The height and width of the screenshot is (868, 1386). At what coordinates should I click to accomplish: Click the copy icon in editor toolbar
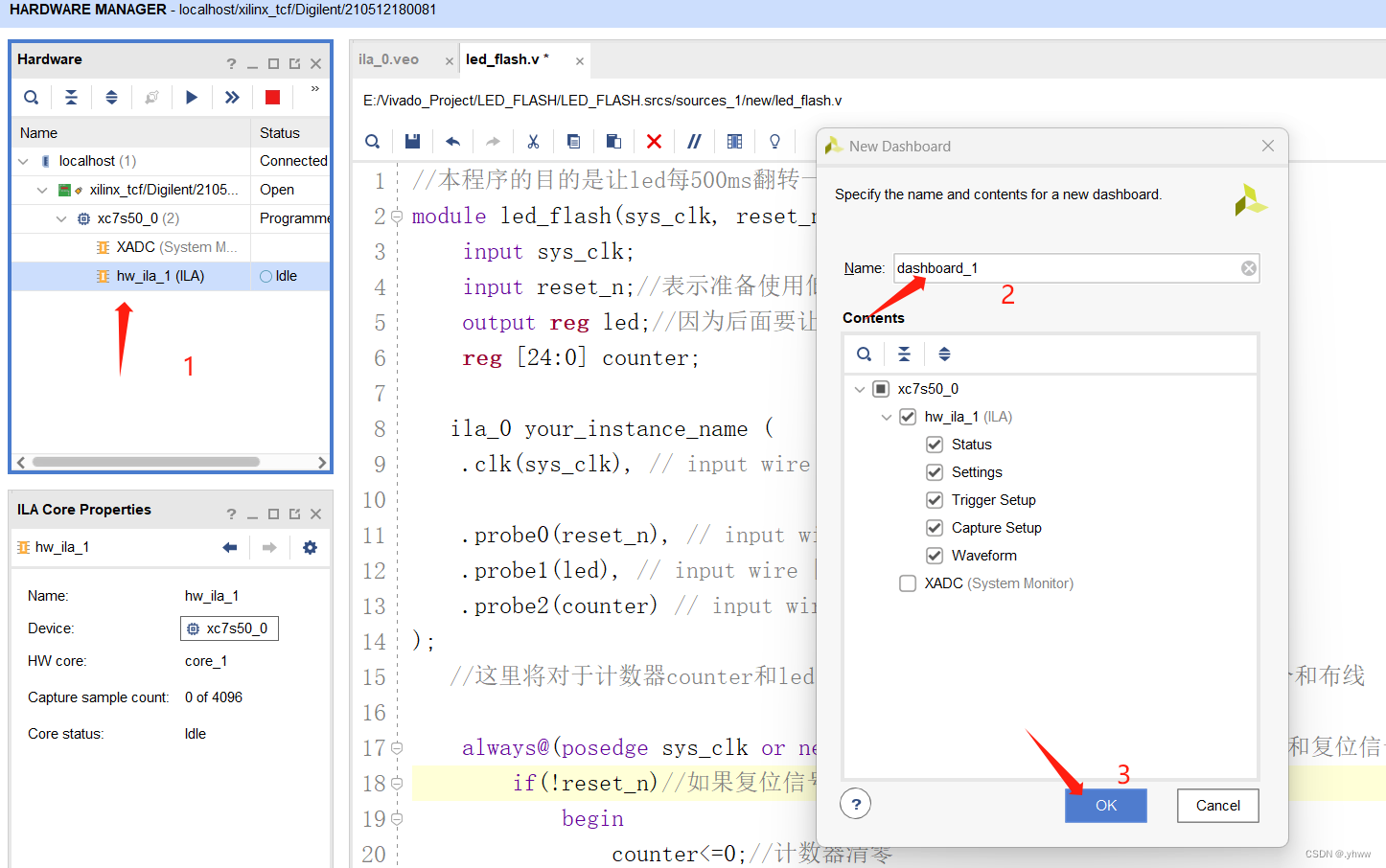click(573, 142)
